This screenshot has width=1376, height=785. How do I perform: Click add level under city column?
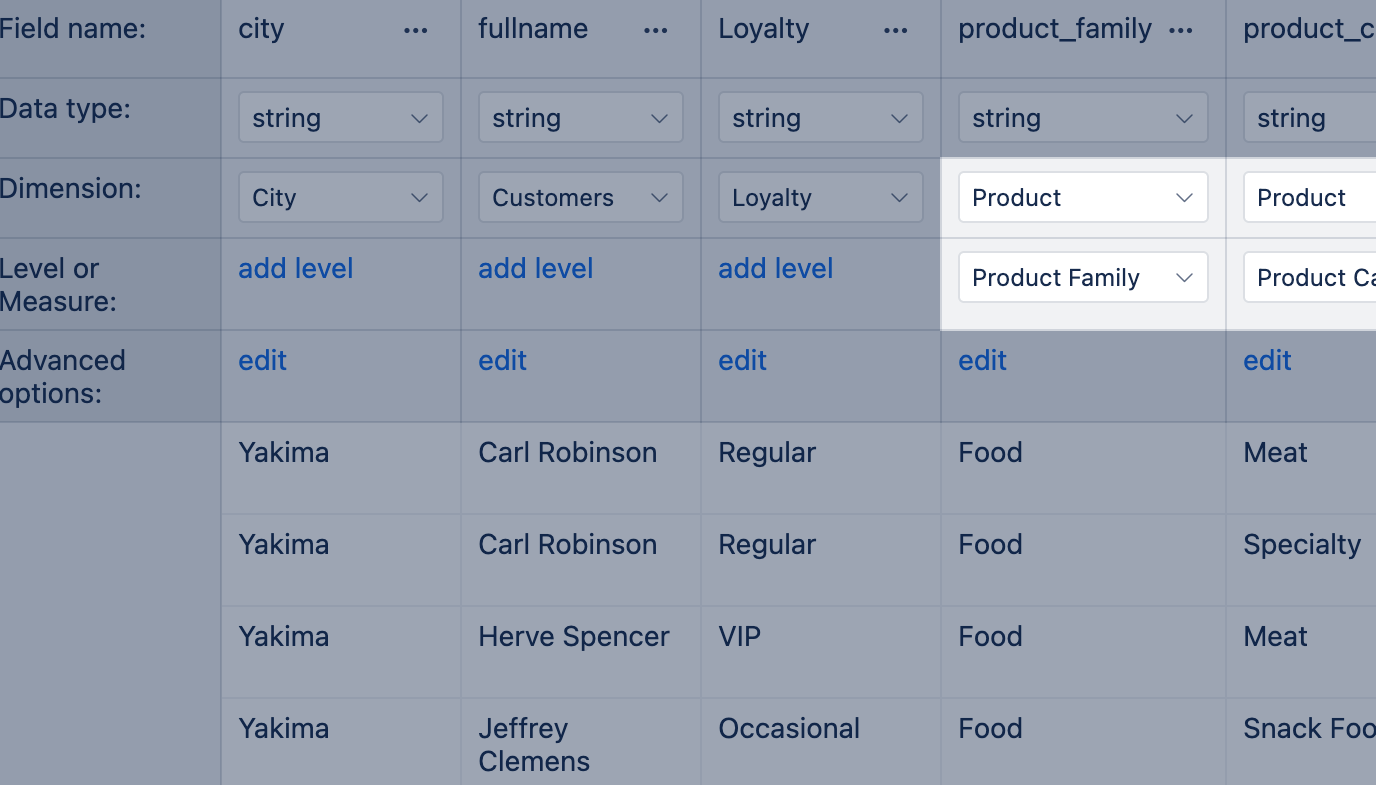click(296, 269)
